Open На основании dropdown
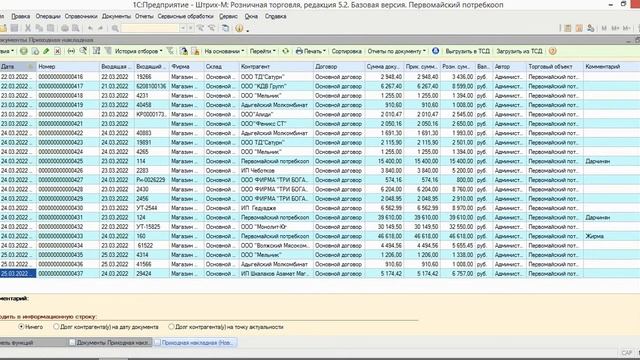Image resolution: width=640 pixels, height=360 pixels. click(x=224, y=51)
